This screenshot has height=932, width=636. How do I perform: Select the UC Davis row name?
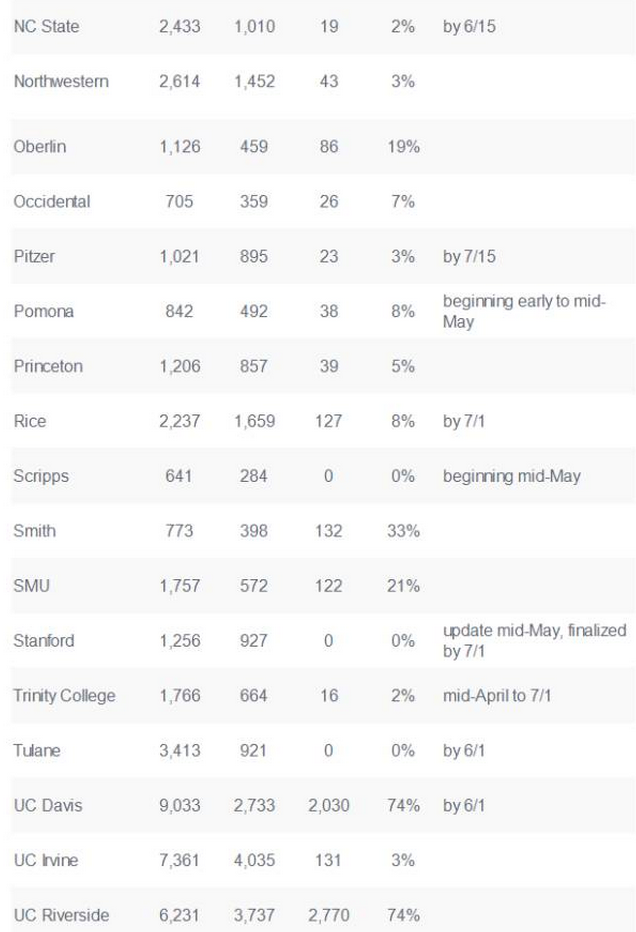pyautogui.click(x=45, y=805)
